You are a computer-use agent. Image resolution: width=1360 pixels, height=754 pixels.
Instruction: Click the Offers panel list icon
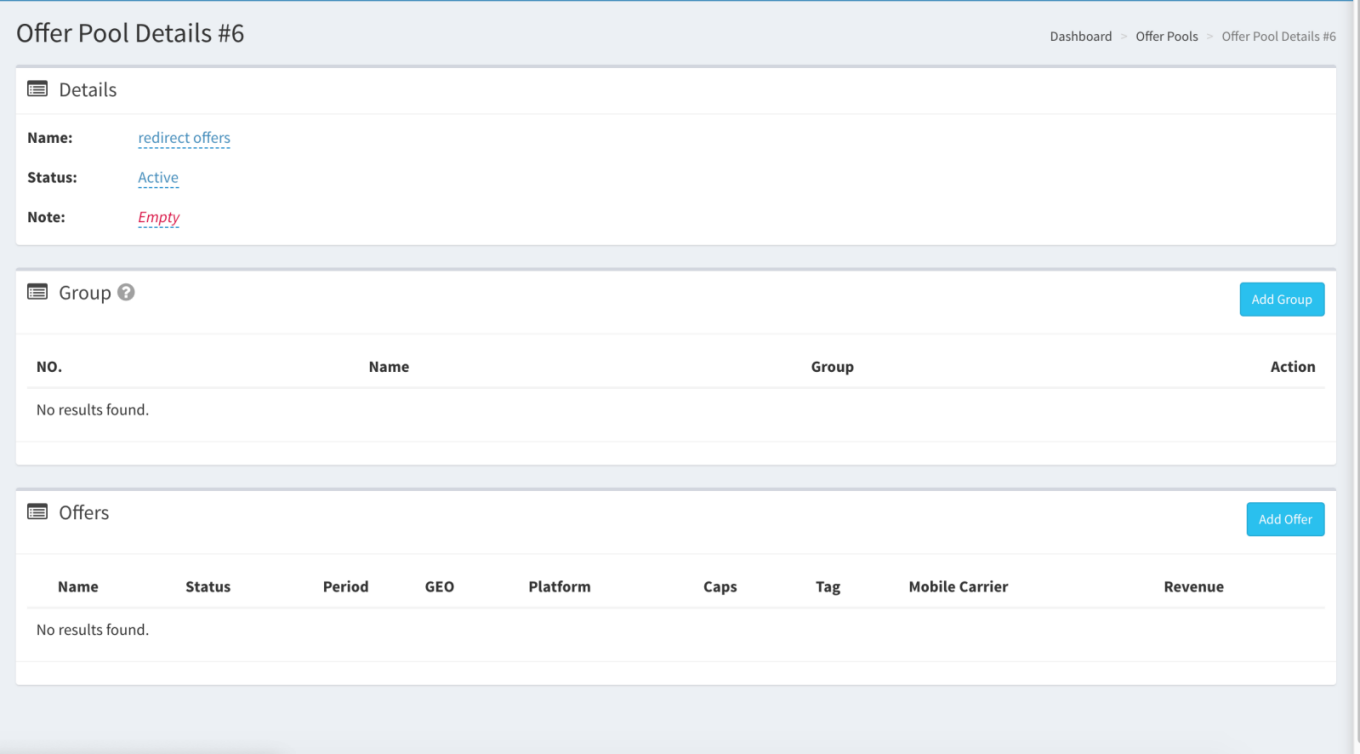click(37, 512)
